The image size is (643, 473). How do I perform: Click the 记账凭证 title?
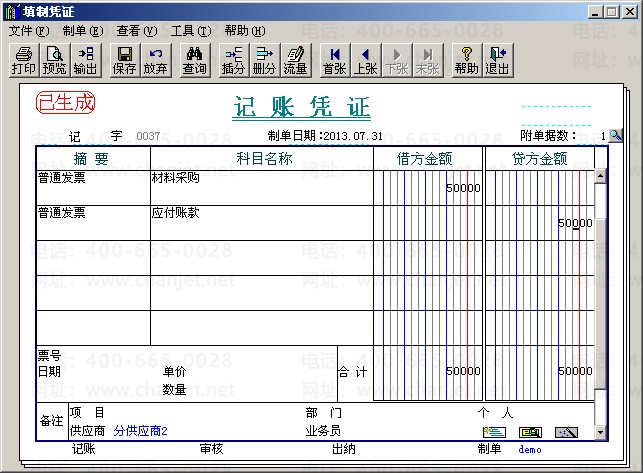coord(301,107)
